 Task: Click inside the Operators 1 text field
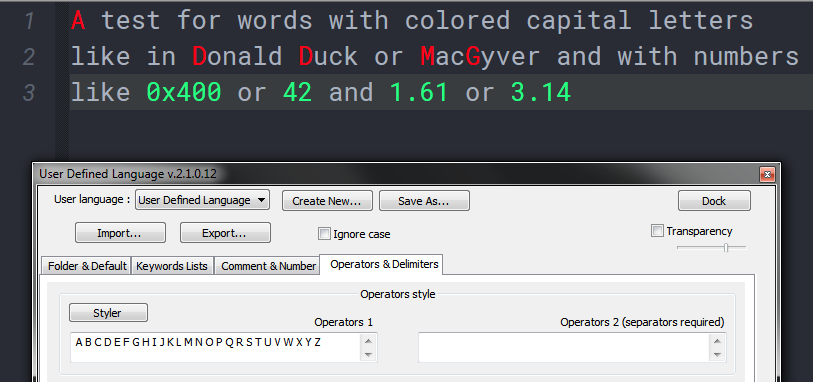point(216,347)
